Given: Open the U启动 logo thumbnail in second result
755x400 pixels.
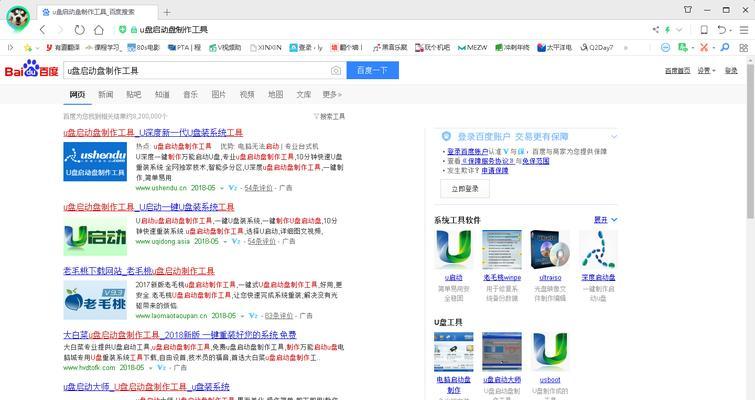Looking at the screenshot, I should [x=95, y=236].
